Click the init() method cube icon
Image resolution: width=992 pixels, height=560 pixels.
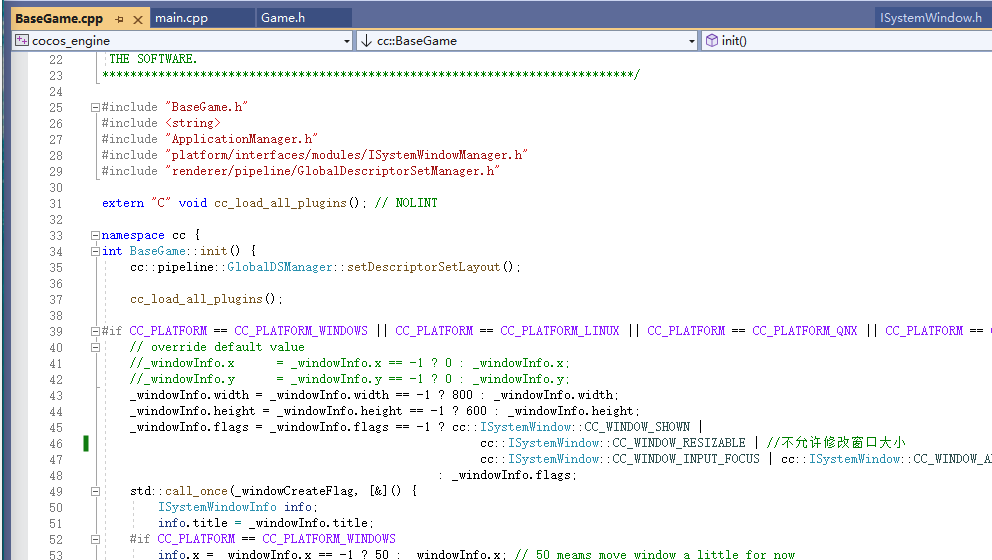tap(712, 40)
